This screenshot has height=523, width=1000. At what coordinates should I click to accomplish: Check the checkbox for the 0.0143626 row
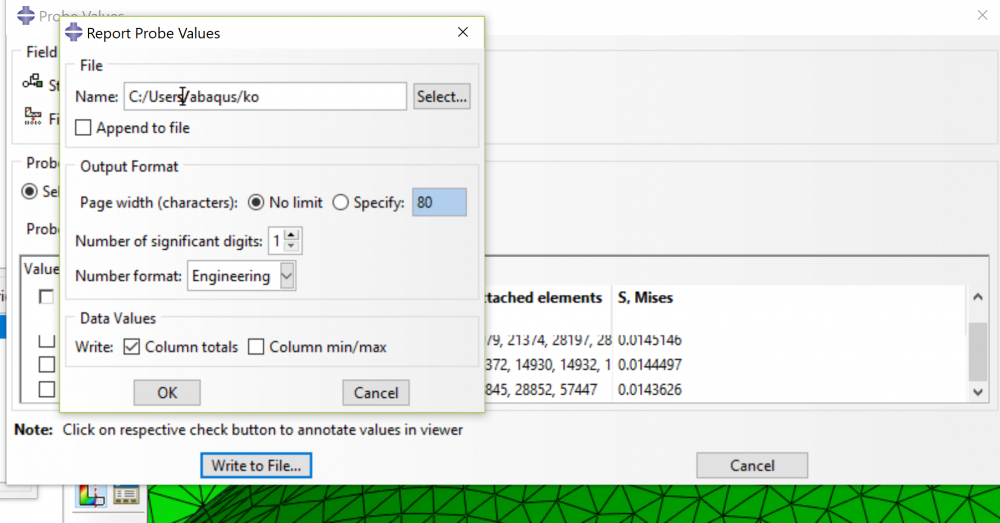tap(47, 389)
